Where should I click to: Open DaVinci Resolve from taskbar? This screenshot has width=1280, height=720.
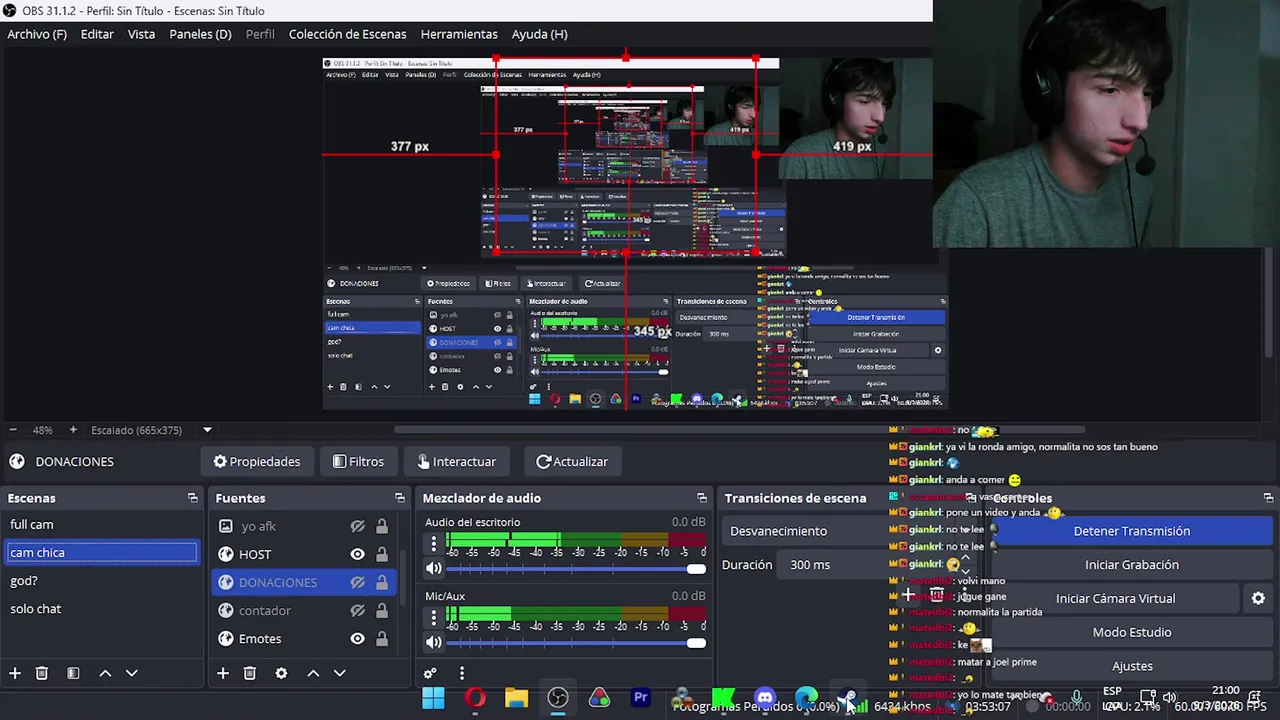click(x=682, y=698)
